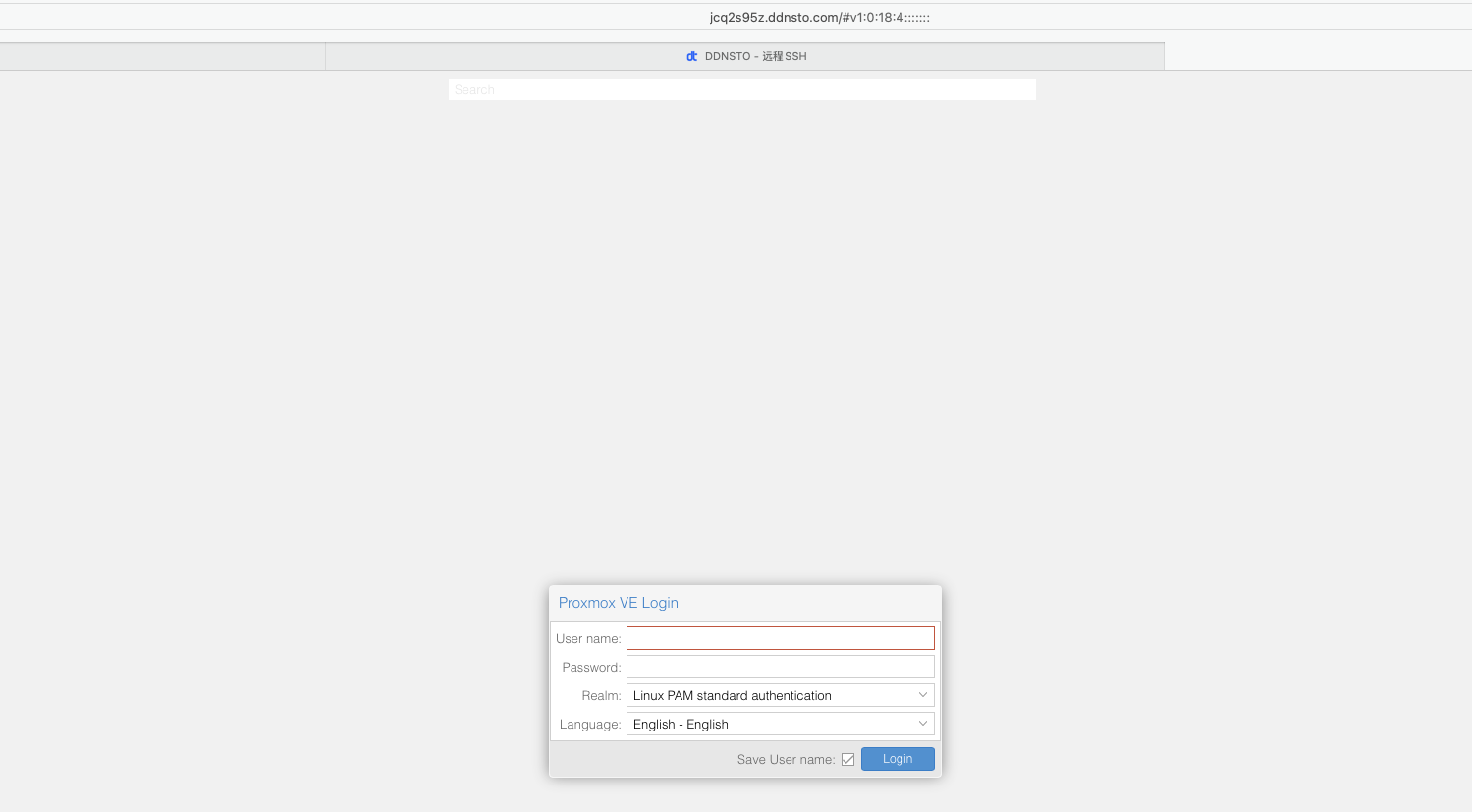The width and height of the screenshot is (1472, 812).
Task: Click the browser address bar URL
Action: 820,17
